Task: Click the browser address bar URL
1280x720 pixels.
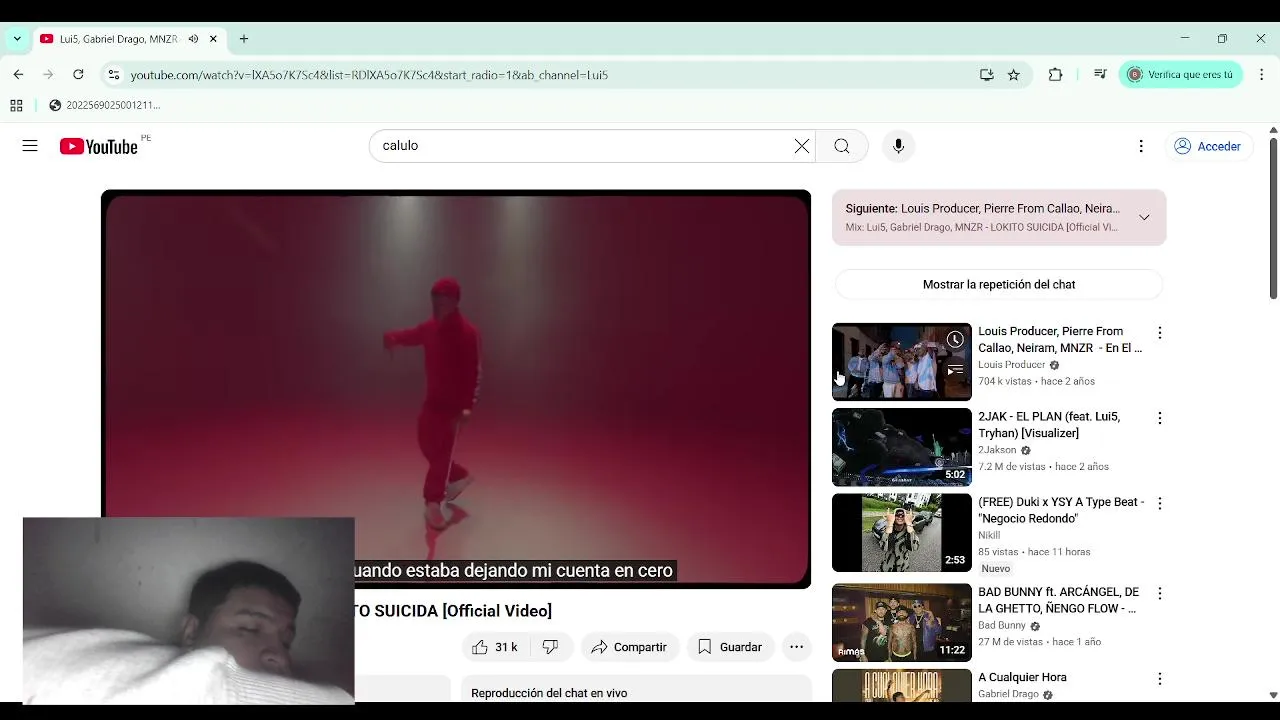Action: [369, 75]
